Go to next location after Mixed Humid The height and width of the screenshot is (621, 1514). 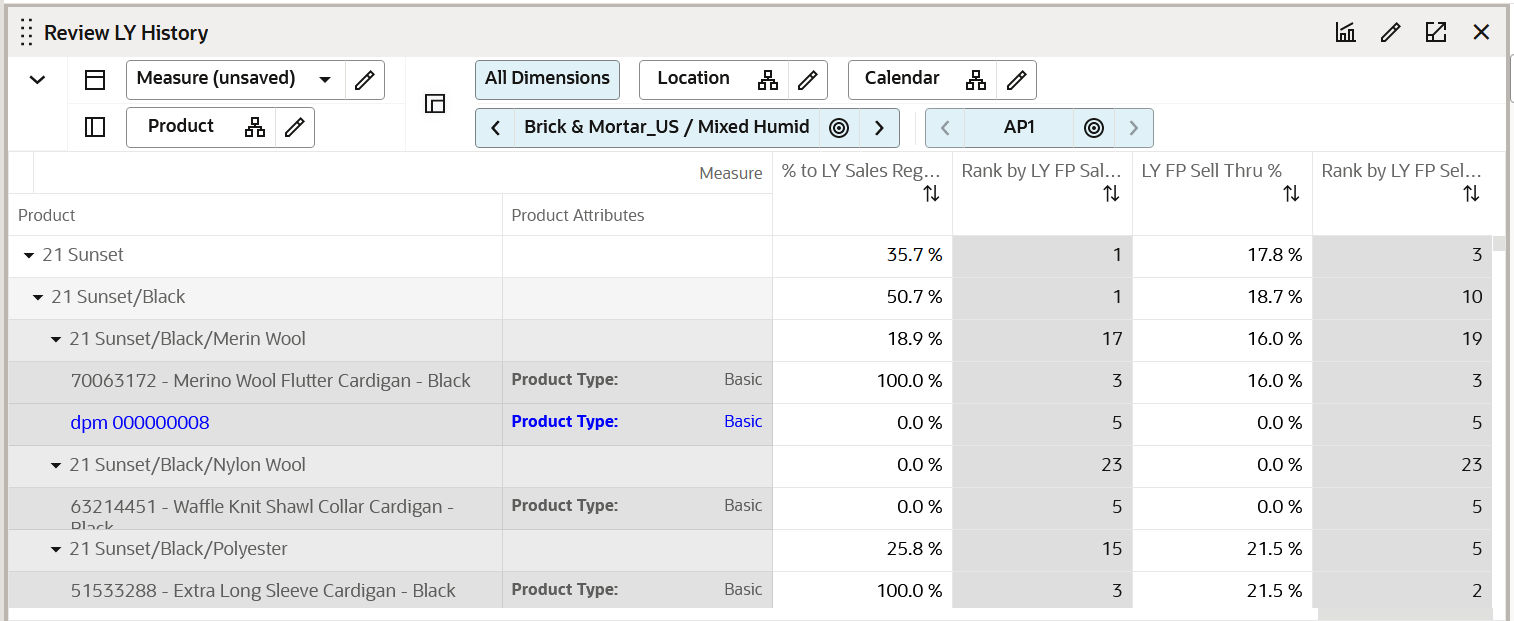[x=879, y=128]
